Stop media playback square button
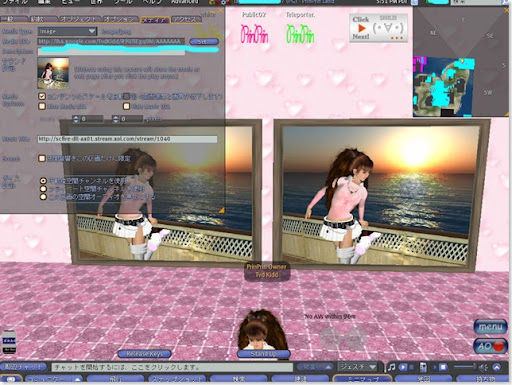The image size is (512, 385). pyautogui.click(x=443, y=367)
